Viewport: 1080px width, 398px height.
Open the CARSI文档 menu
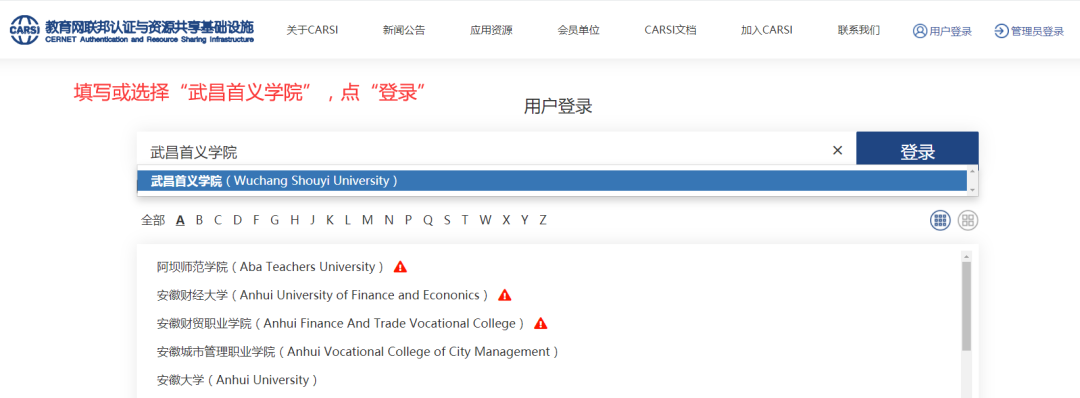(670, 30)
